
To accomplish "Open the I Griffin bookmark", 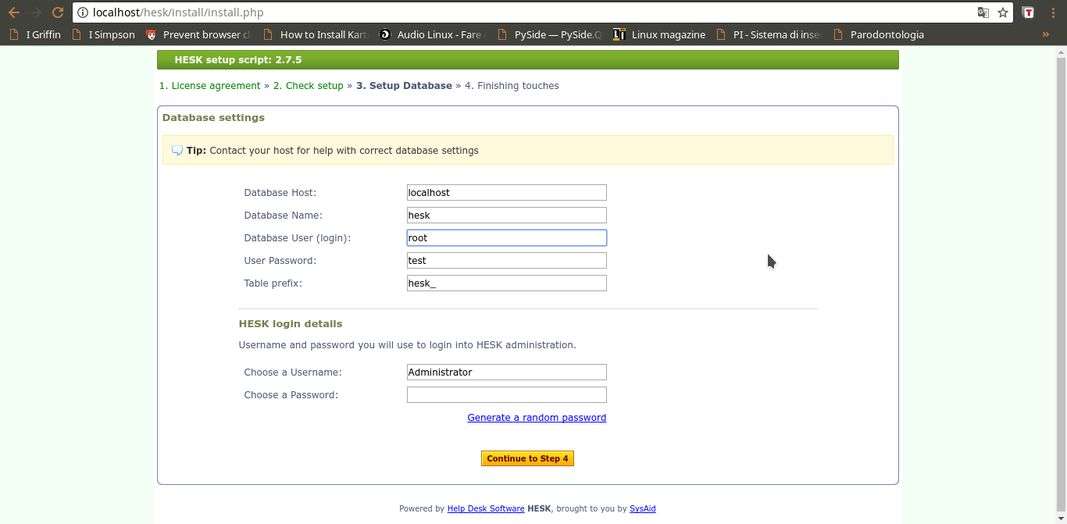I will click(x=35, y=34).
